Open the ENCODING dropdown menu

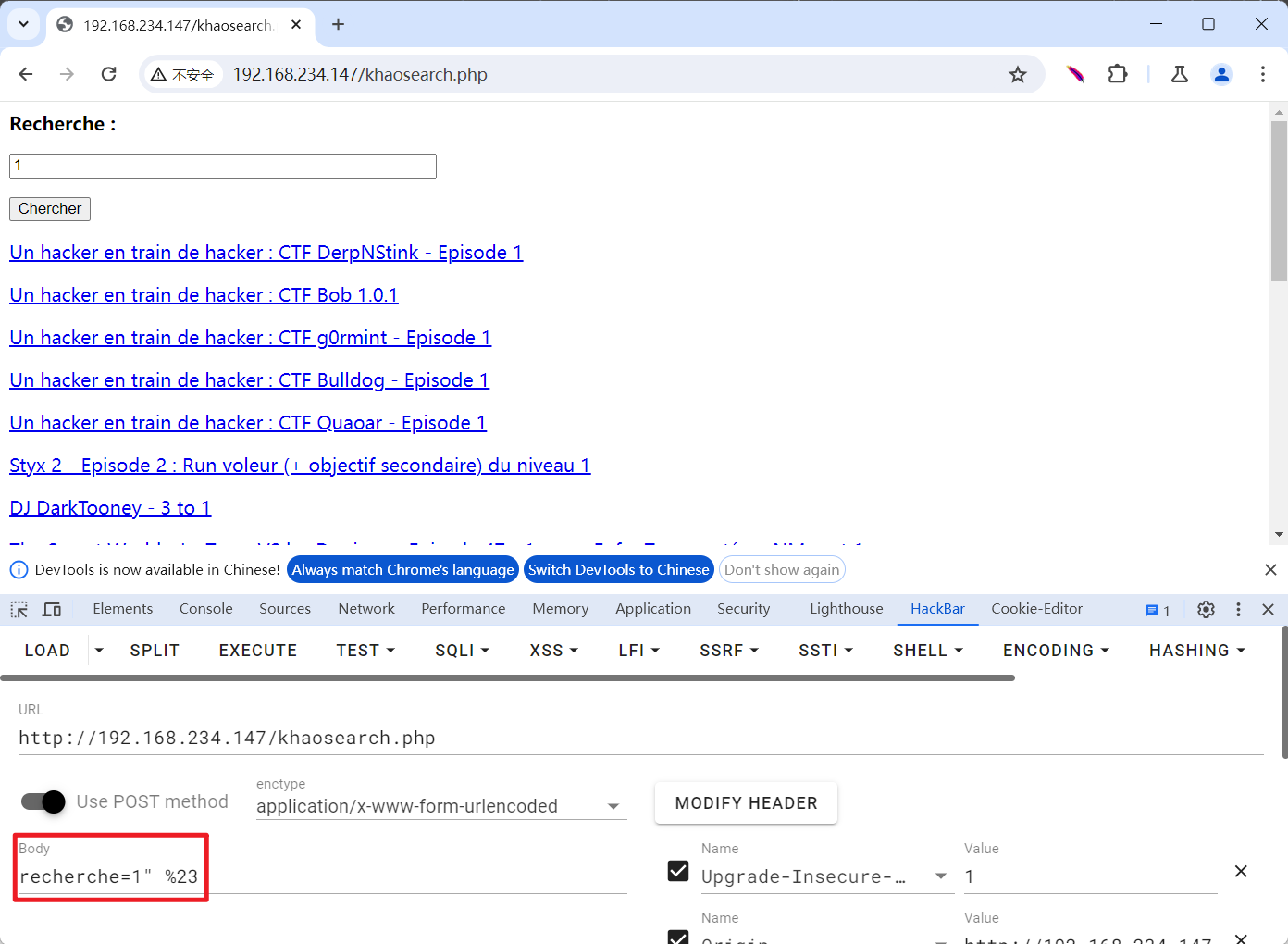click(1056, 651)
